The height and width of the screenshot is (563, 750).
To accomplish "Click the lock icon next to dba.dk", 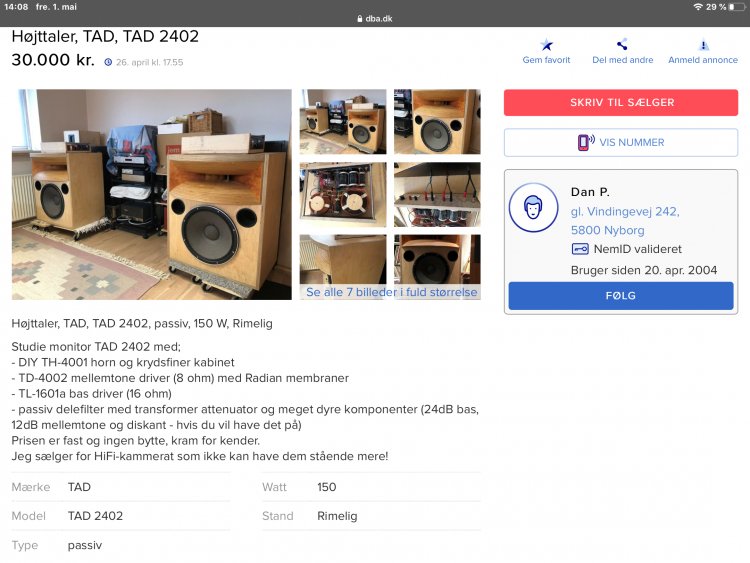I will click(360, 19).
